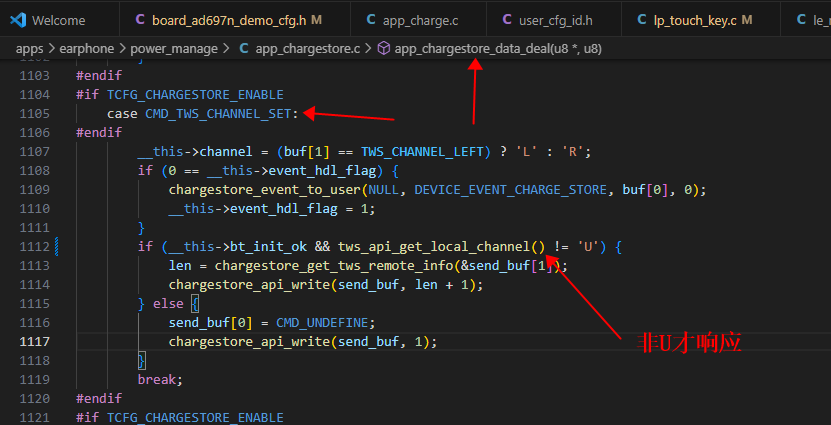831x425 pixels.
Task: Click the function cube icon in breadcrumb
Action: 384,49
